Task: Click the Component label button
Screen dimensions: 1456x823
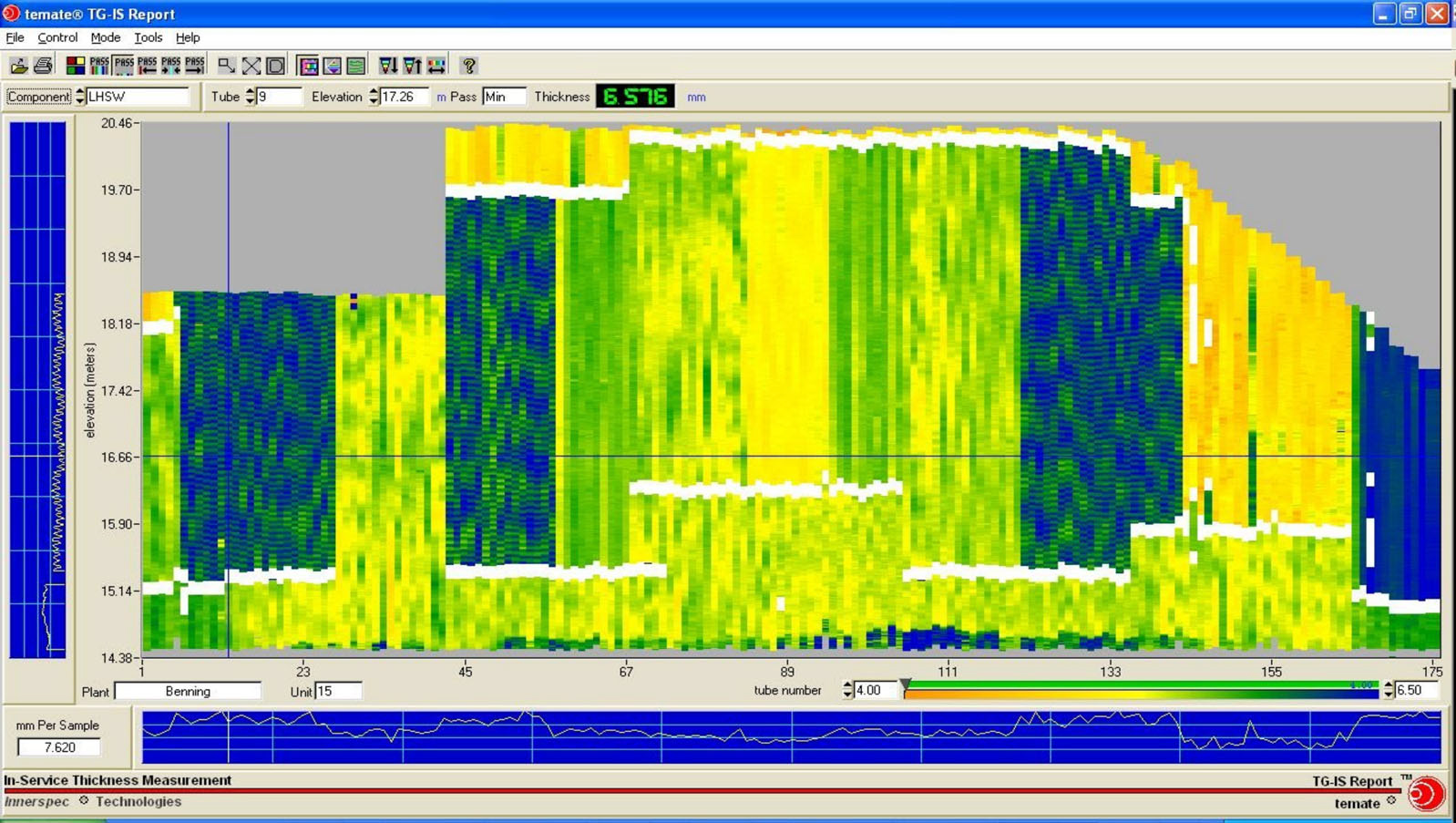Action: tap(38, 97)
